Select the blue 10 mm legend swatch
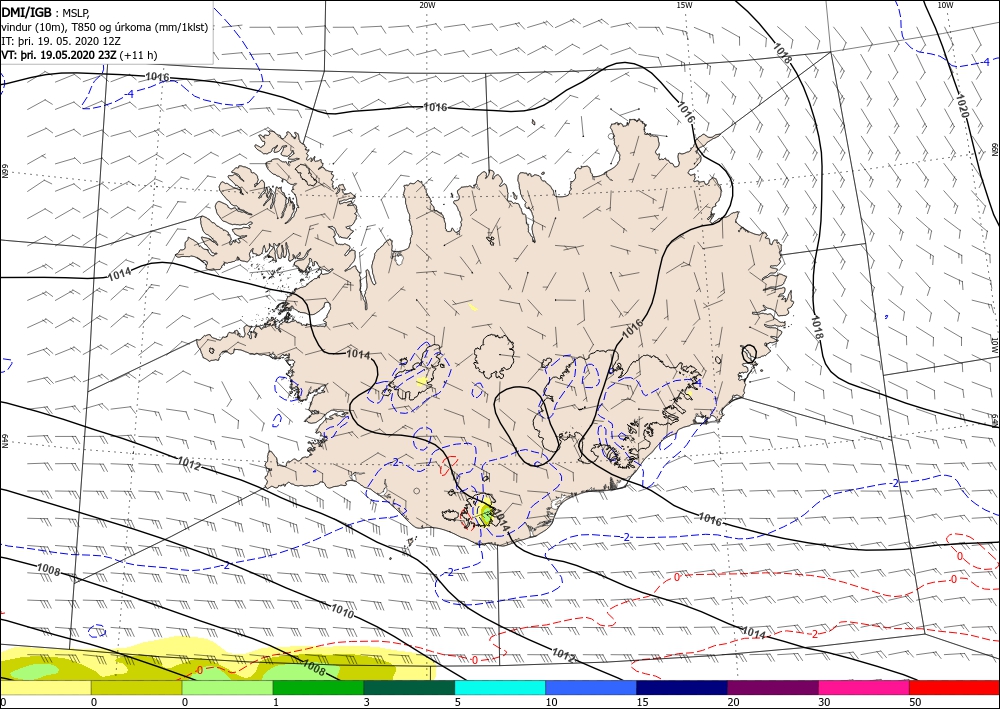This screenshot has width=1000, height=709. pos(591,687)
